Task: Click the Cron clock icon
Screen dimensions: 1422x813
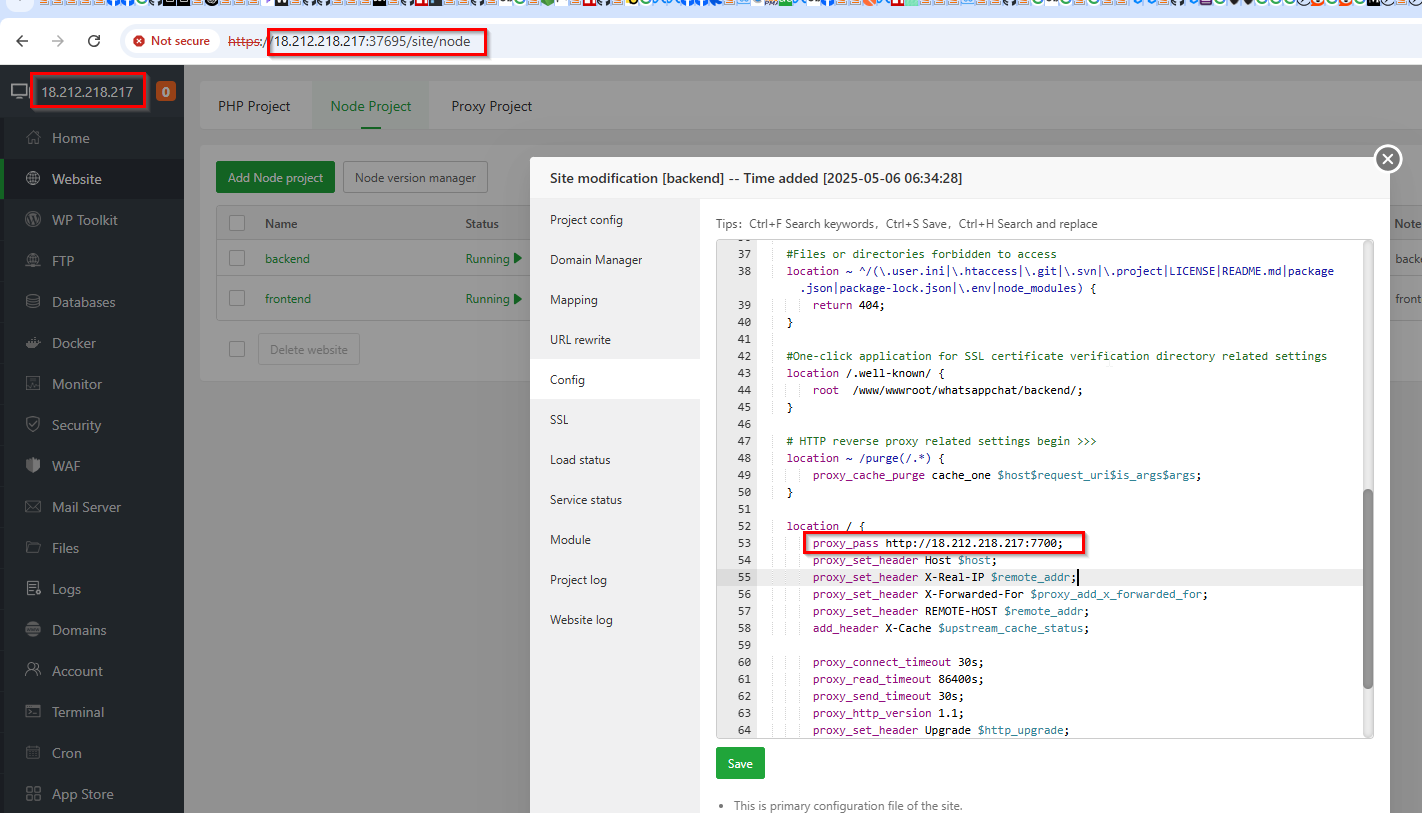Action: [x=33, y=753]
